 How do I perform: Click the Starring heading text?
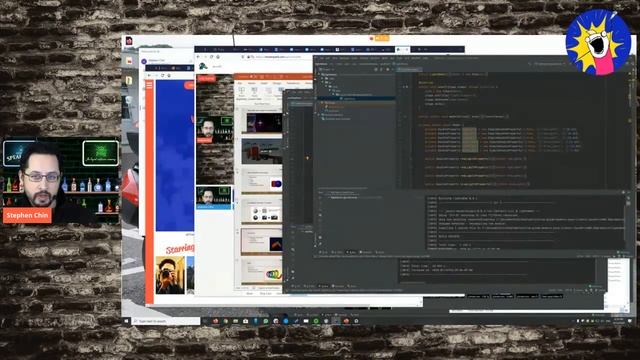click(x=180, y=248)
